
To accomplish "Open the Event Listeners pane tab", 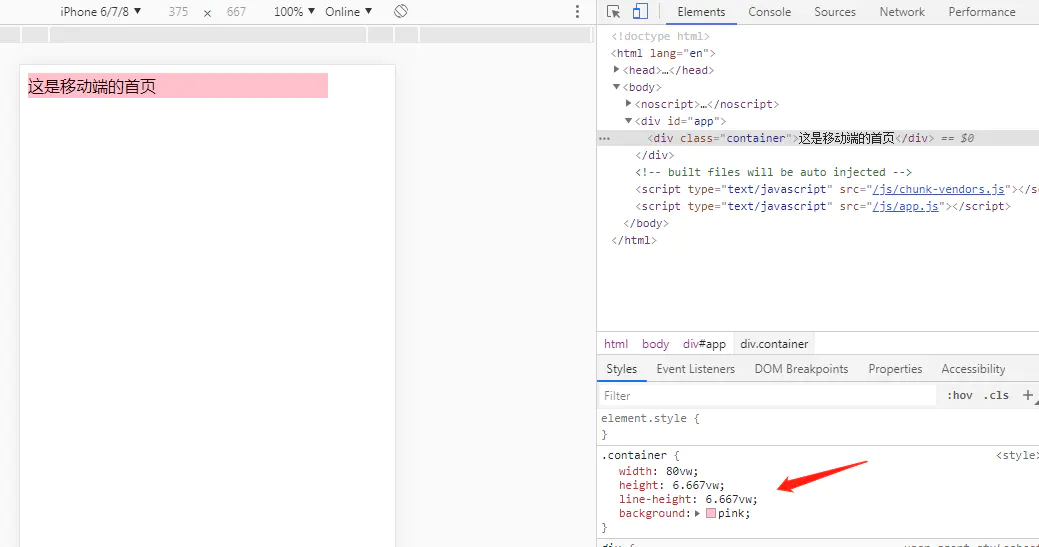I will [696, 369].
